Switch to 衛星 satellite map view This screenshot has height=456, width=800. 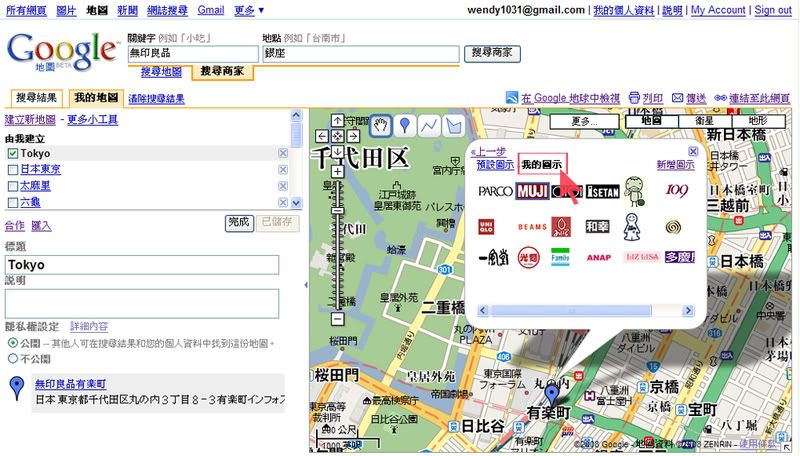703,120
